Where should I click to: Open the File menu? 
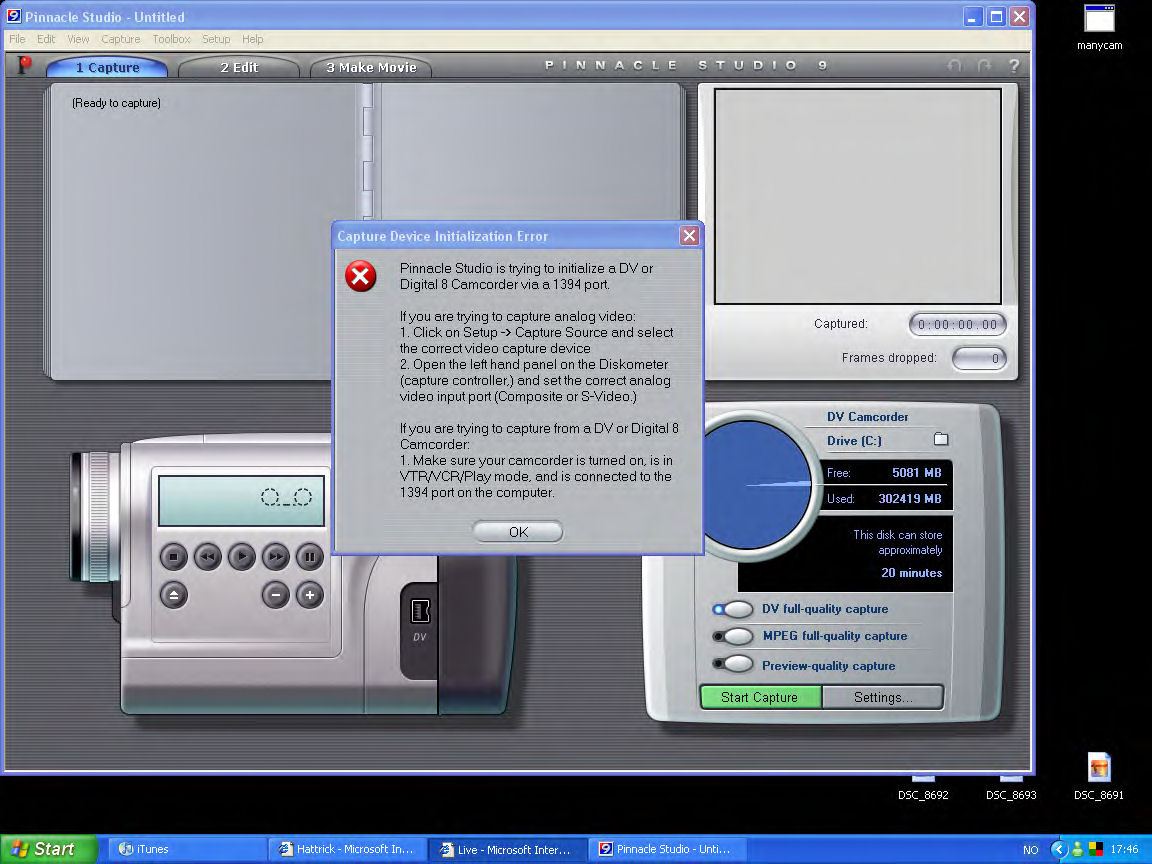click(17, 39)
